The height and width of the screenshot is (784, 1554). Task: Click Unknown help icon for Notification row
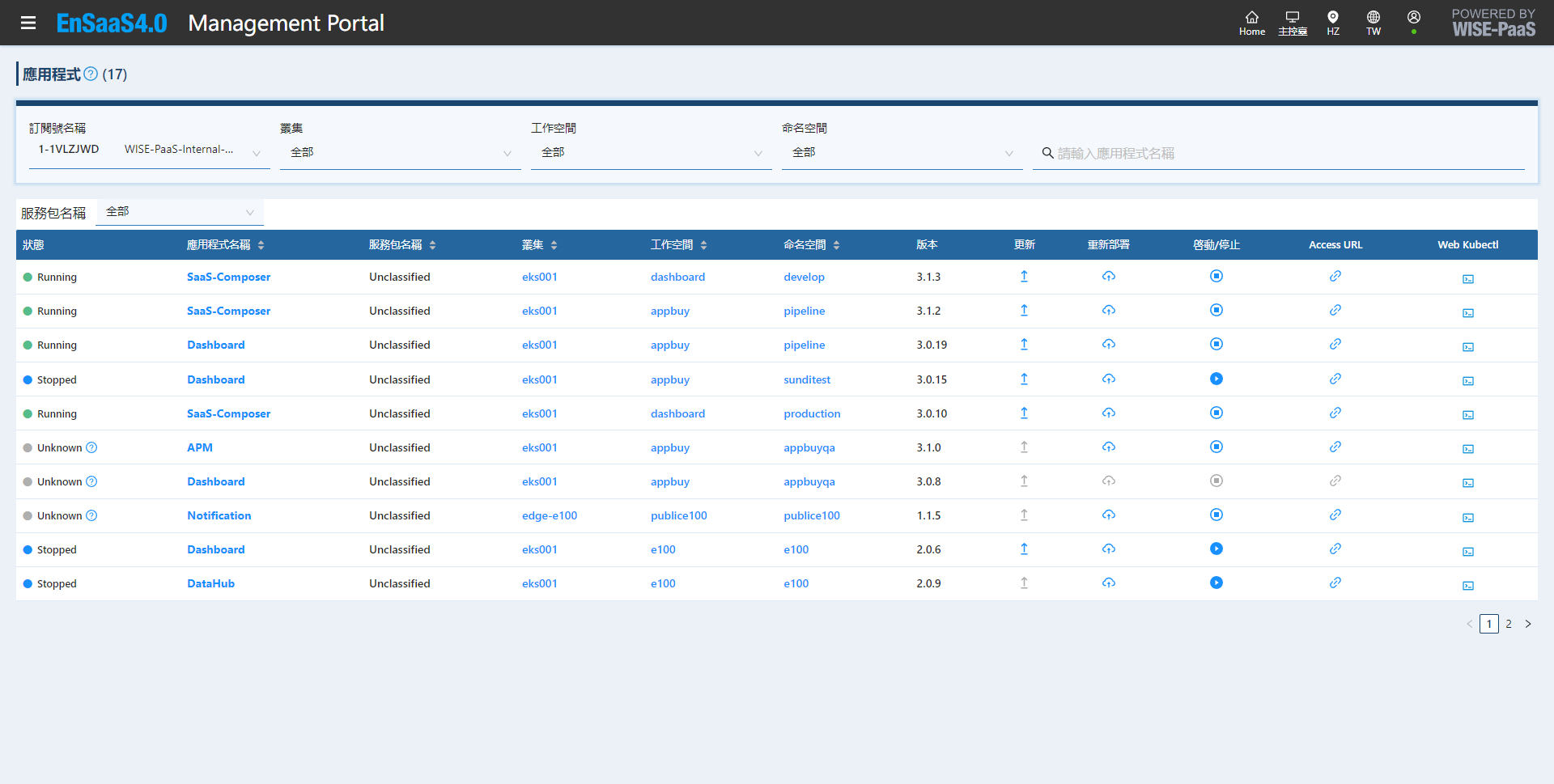91,515
